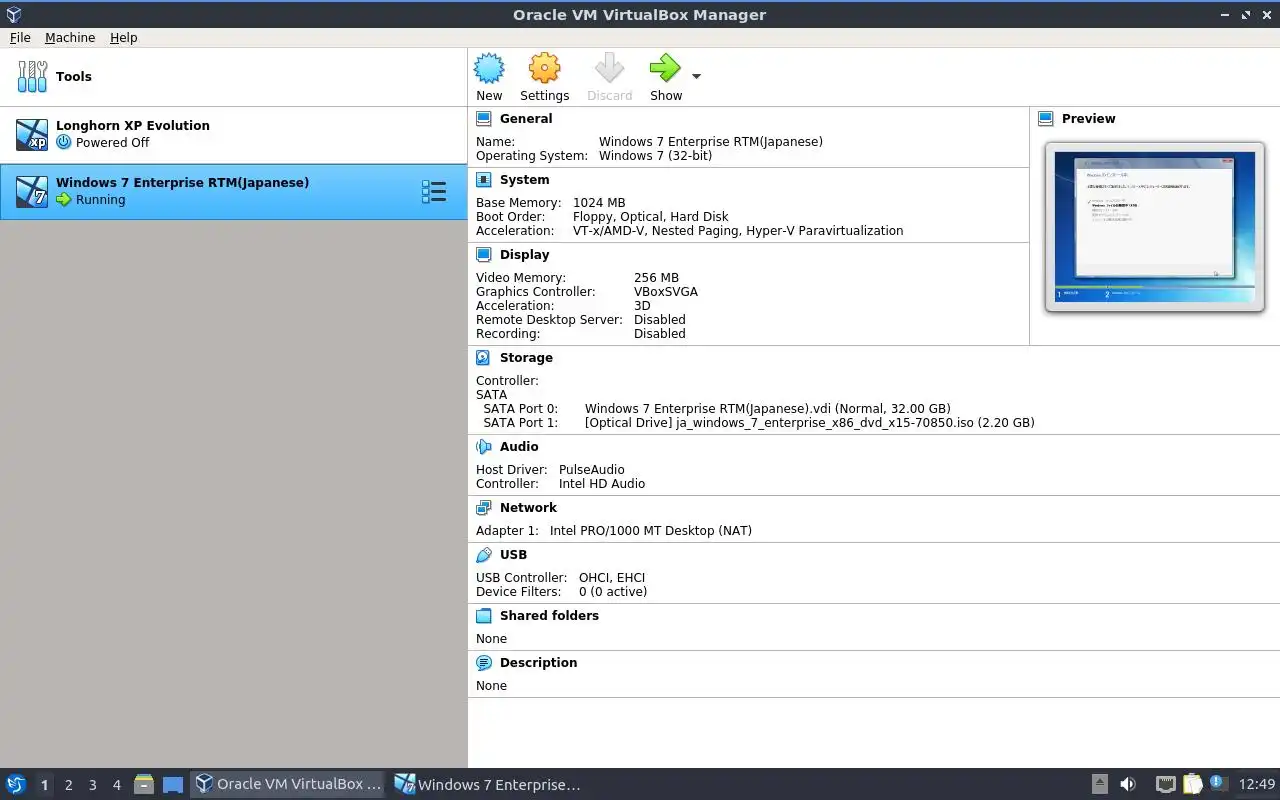Open the Windows 7 VM hamburger menu
Image resolution: width=1280 pixels, height=800 pixels.
[434, 191]
